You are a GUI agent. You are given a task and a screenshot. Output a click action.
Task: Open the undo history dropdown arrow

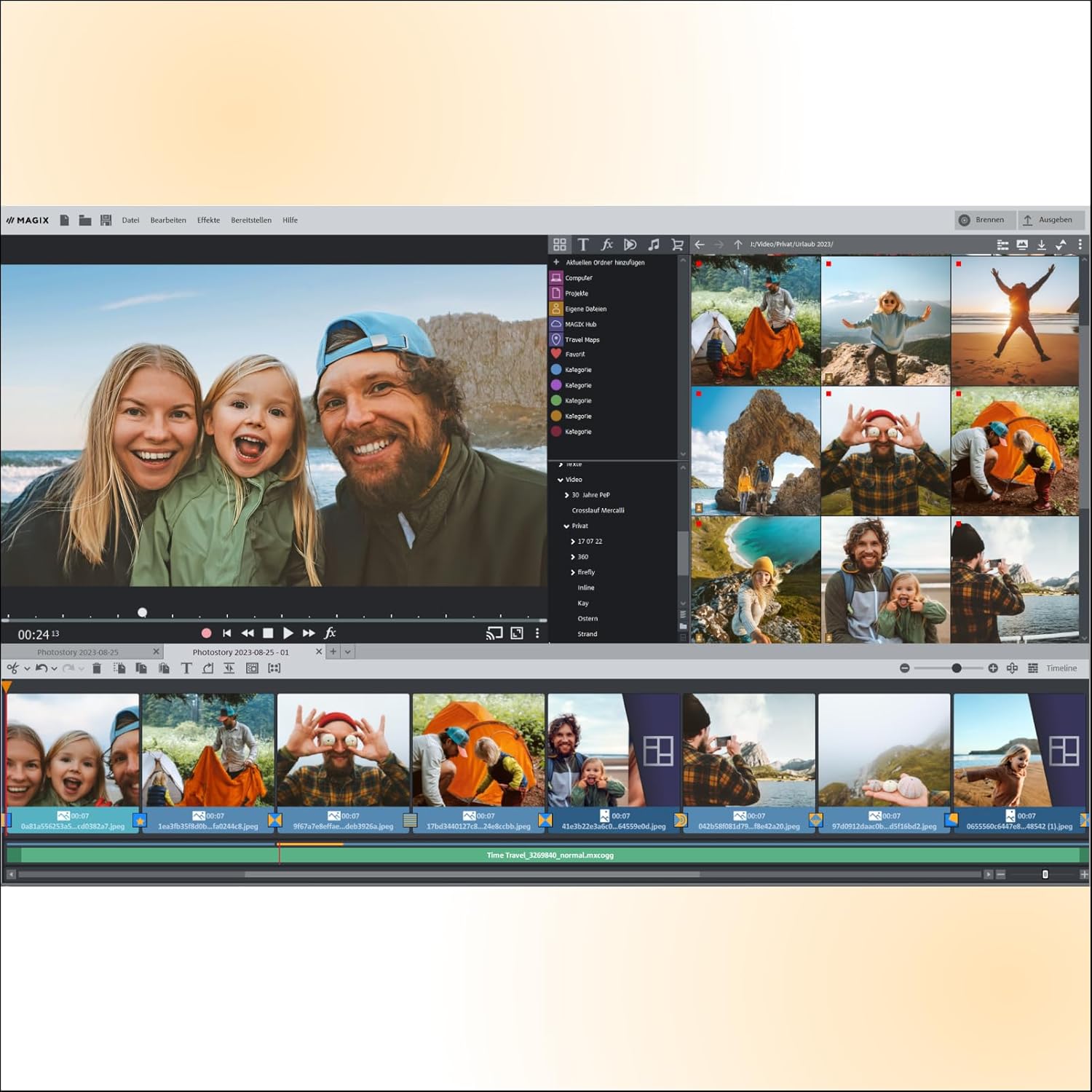pos(55,668)
